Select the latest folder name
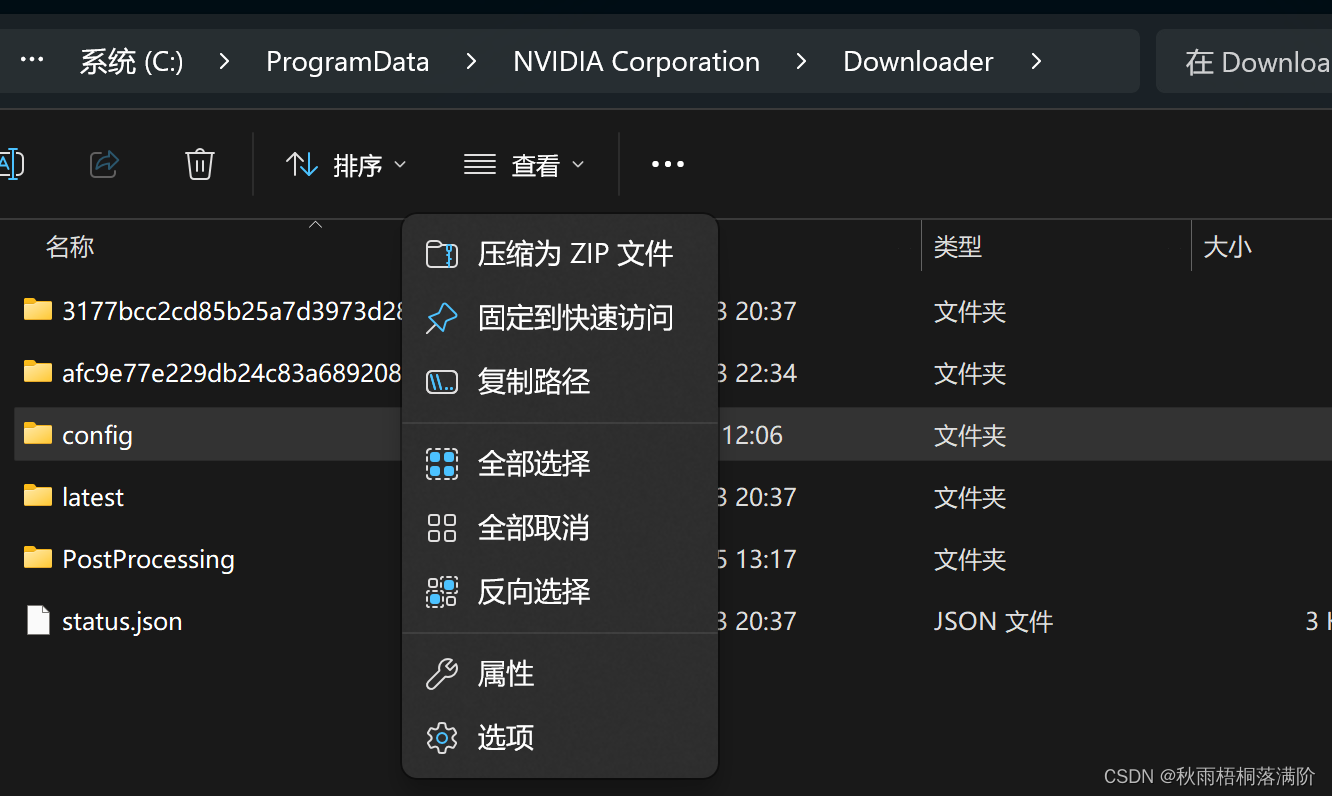The image size is (1332, 796). pos(93,497)
